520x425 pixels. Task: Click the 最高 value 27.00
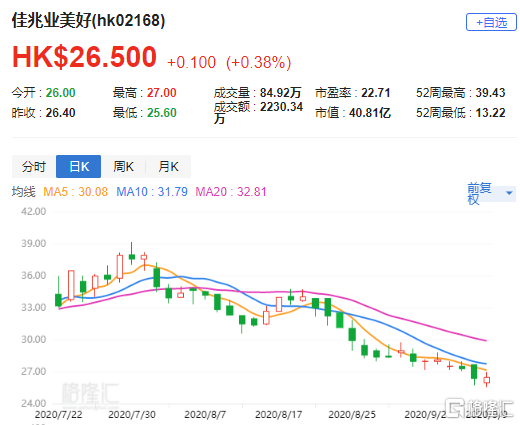point(162,93)
